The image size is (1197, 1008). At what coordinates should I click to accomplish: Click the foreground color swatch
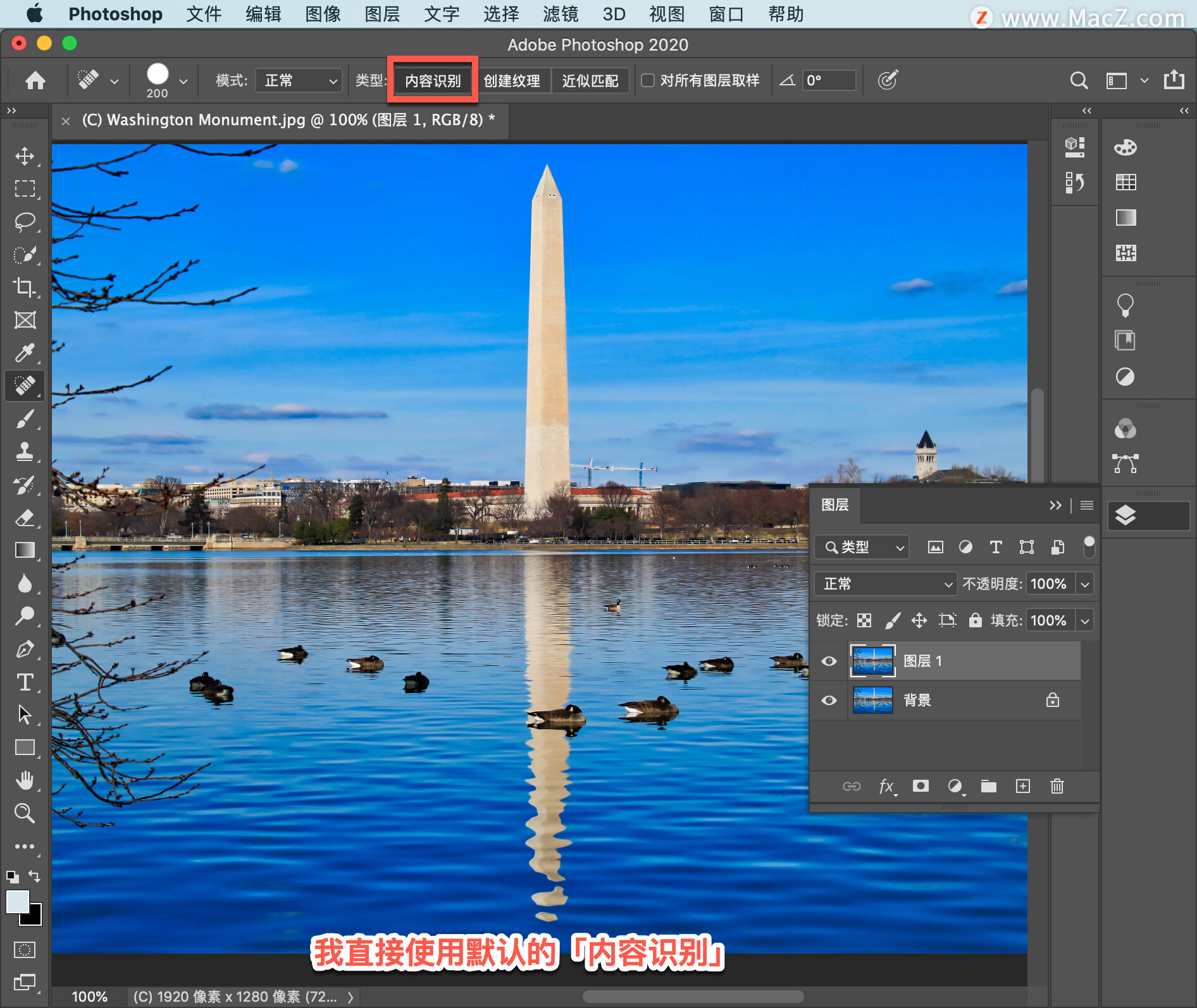17,902
